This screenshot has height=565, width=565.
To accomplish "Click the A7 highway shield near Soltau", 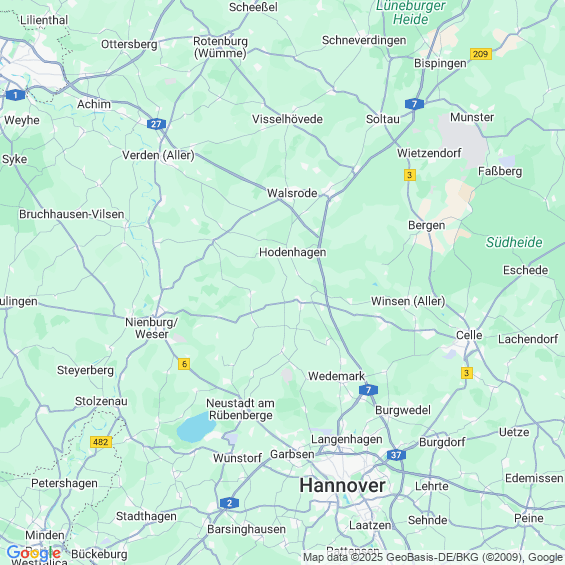I will pos(414,104).
